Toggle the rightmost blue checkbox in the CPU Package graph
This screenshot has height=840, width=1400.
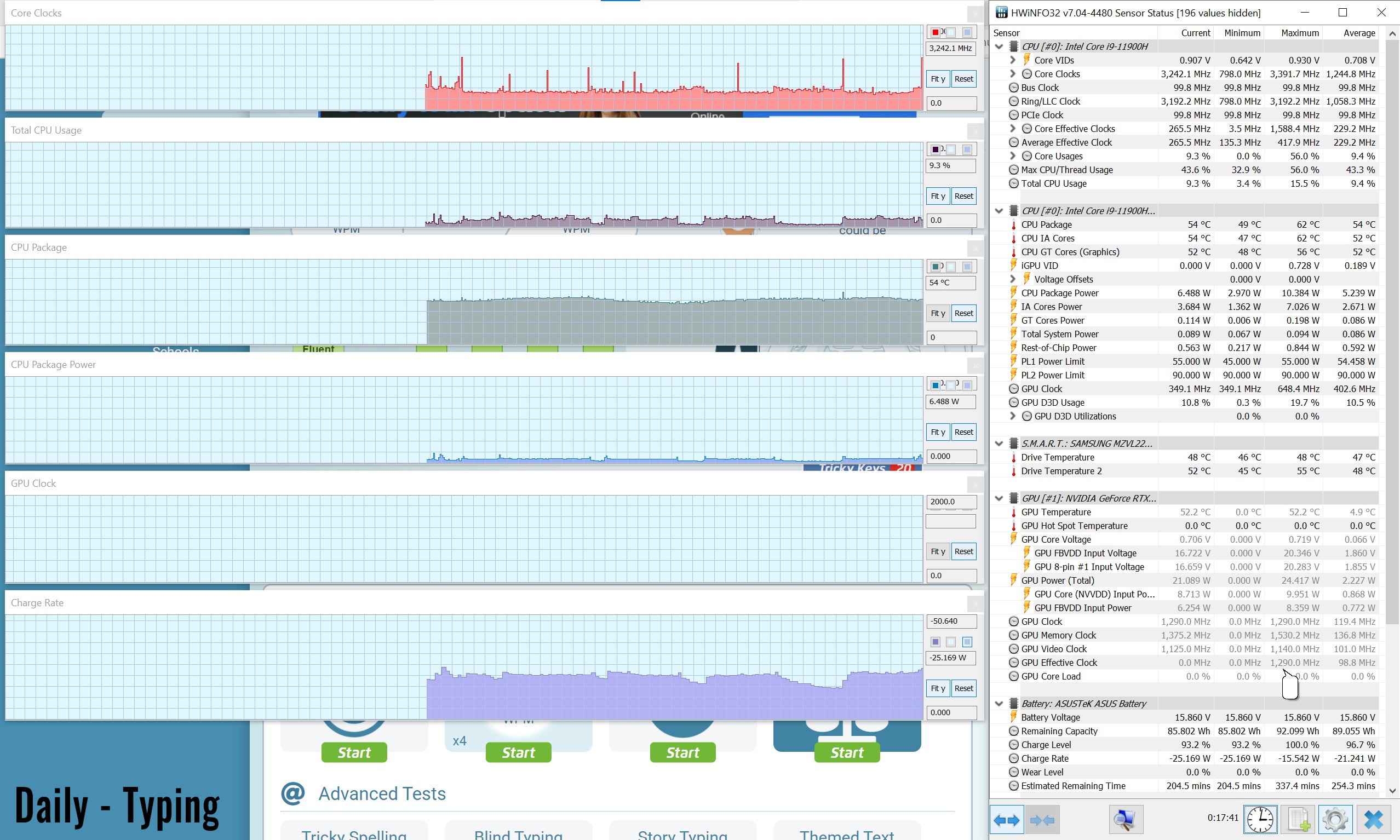[967, 267]
